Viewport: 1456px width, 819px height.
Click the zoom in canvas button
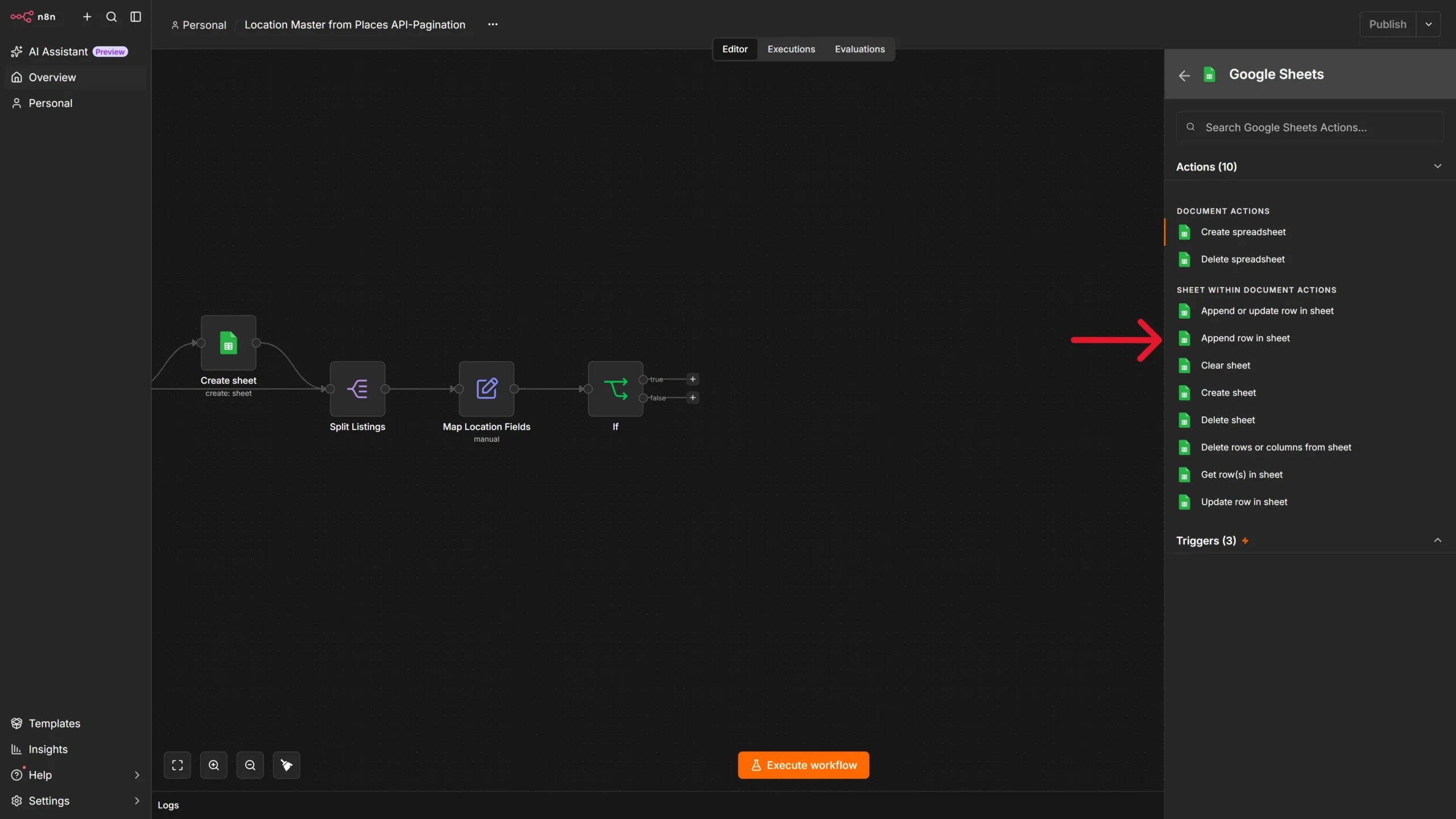point(214,765)
